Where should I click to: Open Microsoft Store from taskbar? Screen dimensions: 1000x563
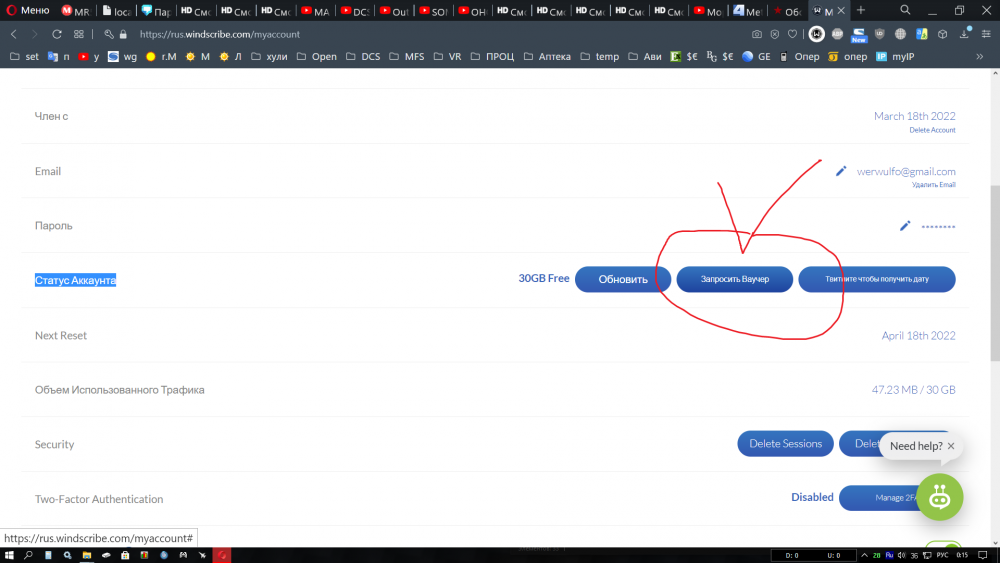(x=125, y=555)
